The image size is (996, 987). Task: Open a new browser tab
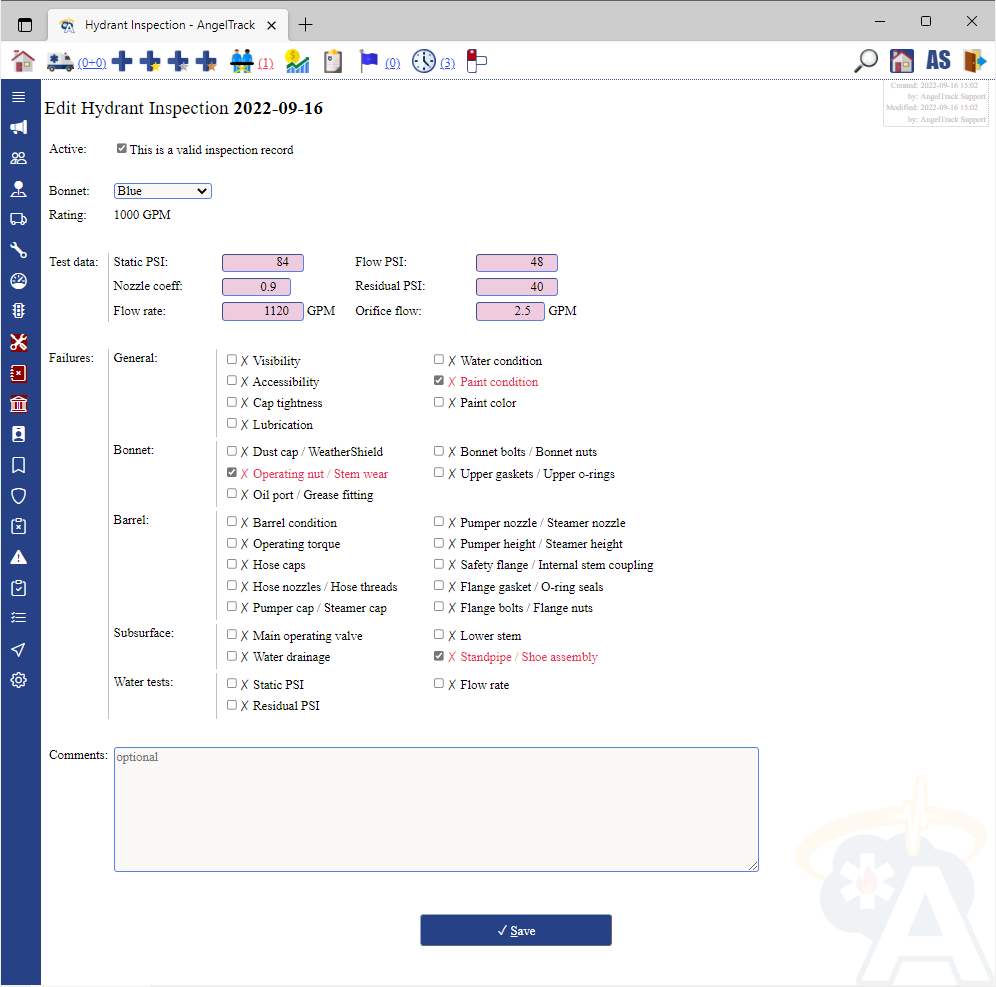coord(306,25)
